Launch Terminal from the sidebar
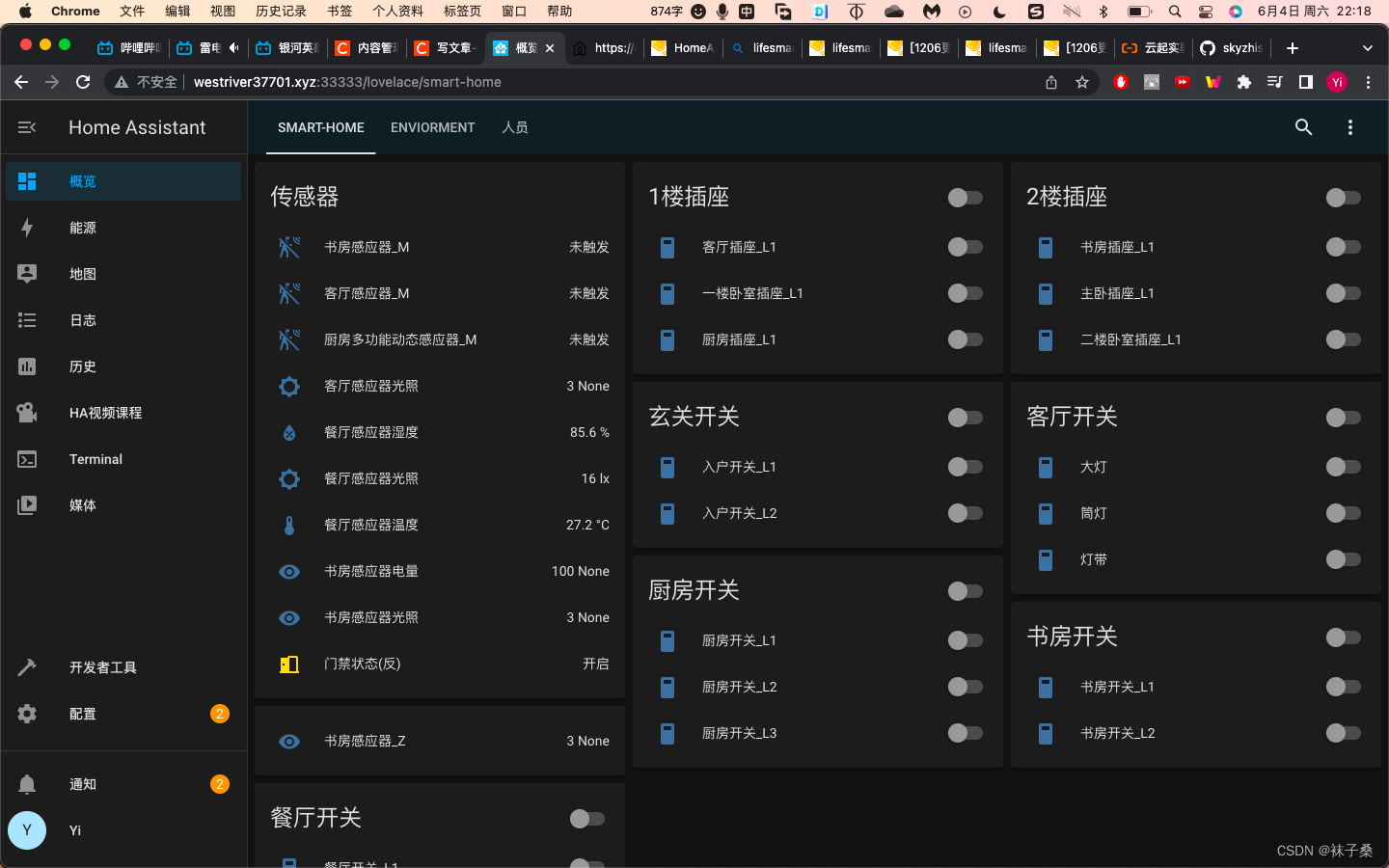The image size is (1389, 868). (95, 459)
